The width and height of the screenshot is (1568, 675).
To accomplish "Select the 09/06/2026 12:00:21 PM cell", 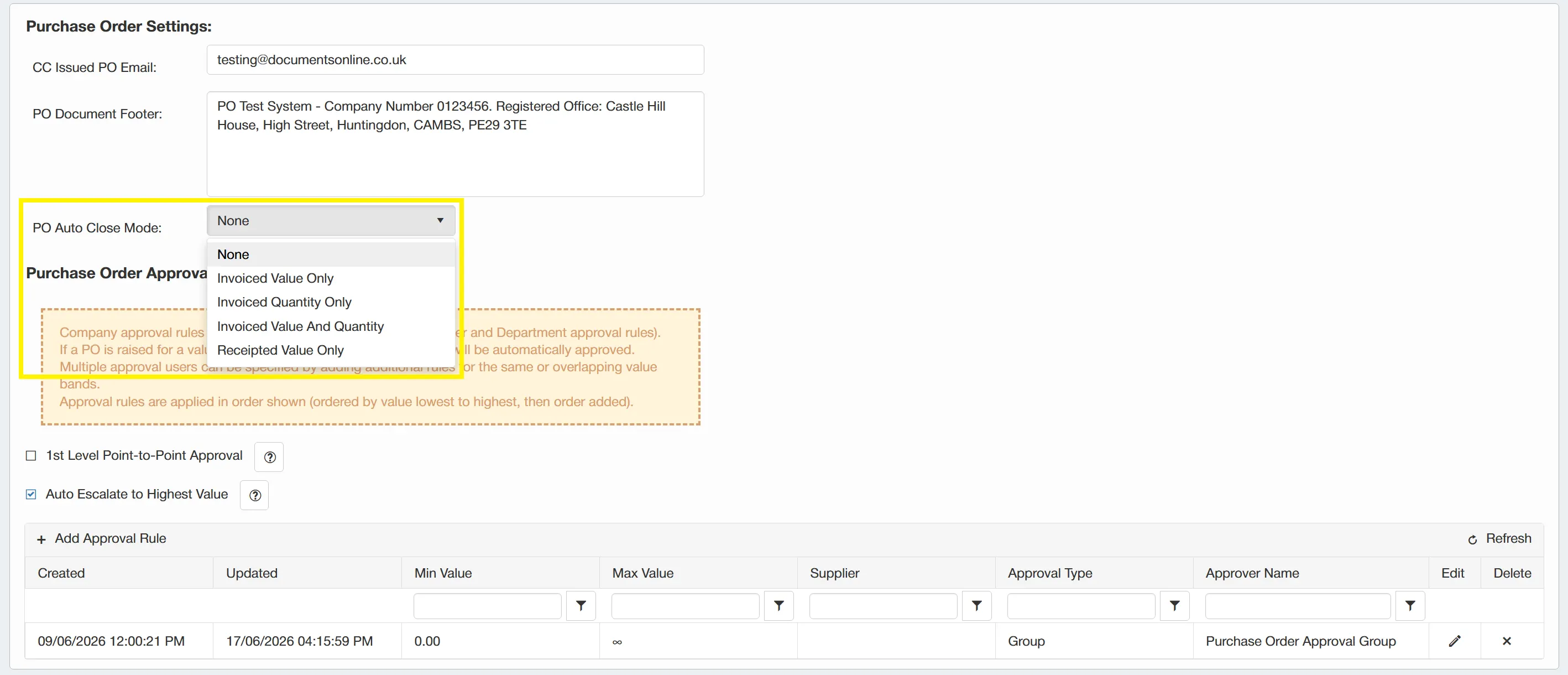I will (x=119, y=641).
